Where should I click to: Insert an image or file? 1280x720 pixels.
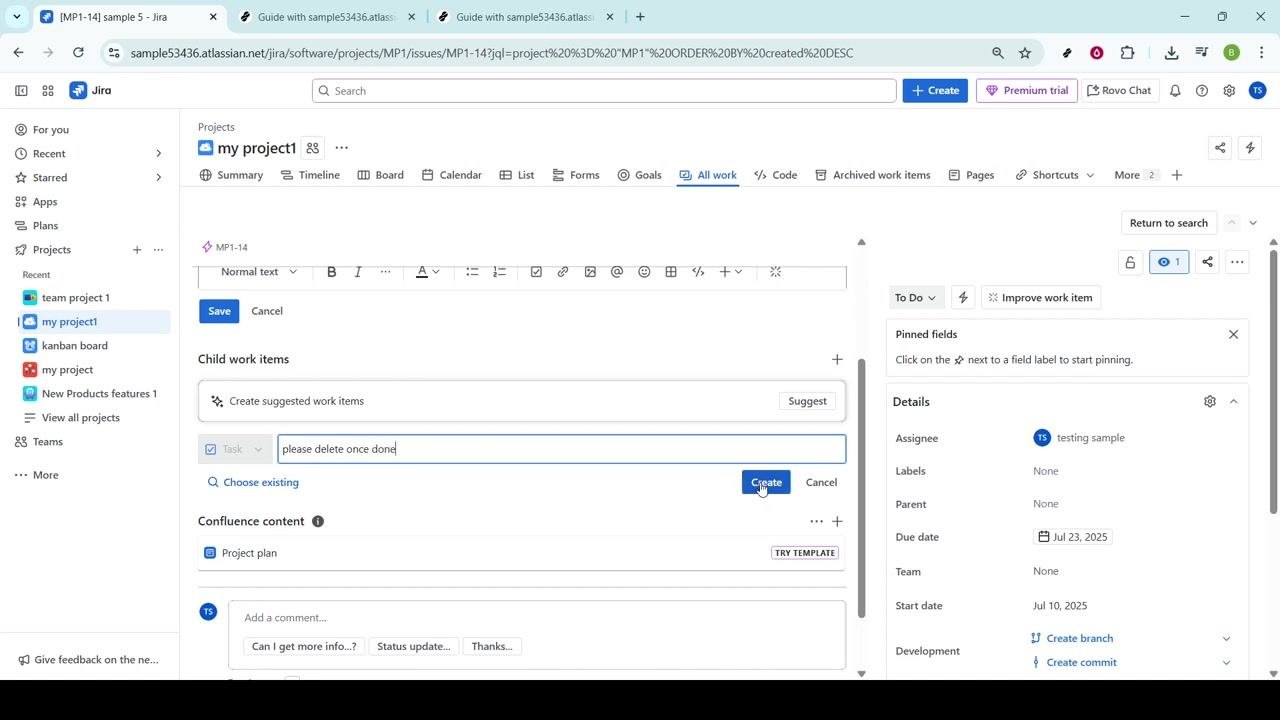click(590, 272)
